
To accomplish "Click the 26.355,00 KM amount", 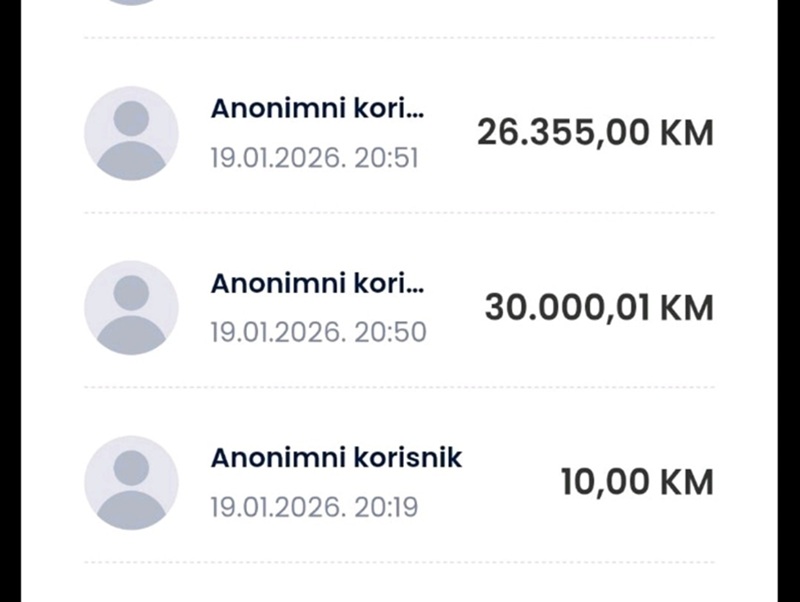I will coord(595,133).
